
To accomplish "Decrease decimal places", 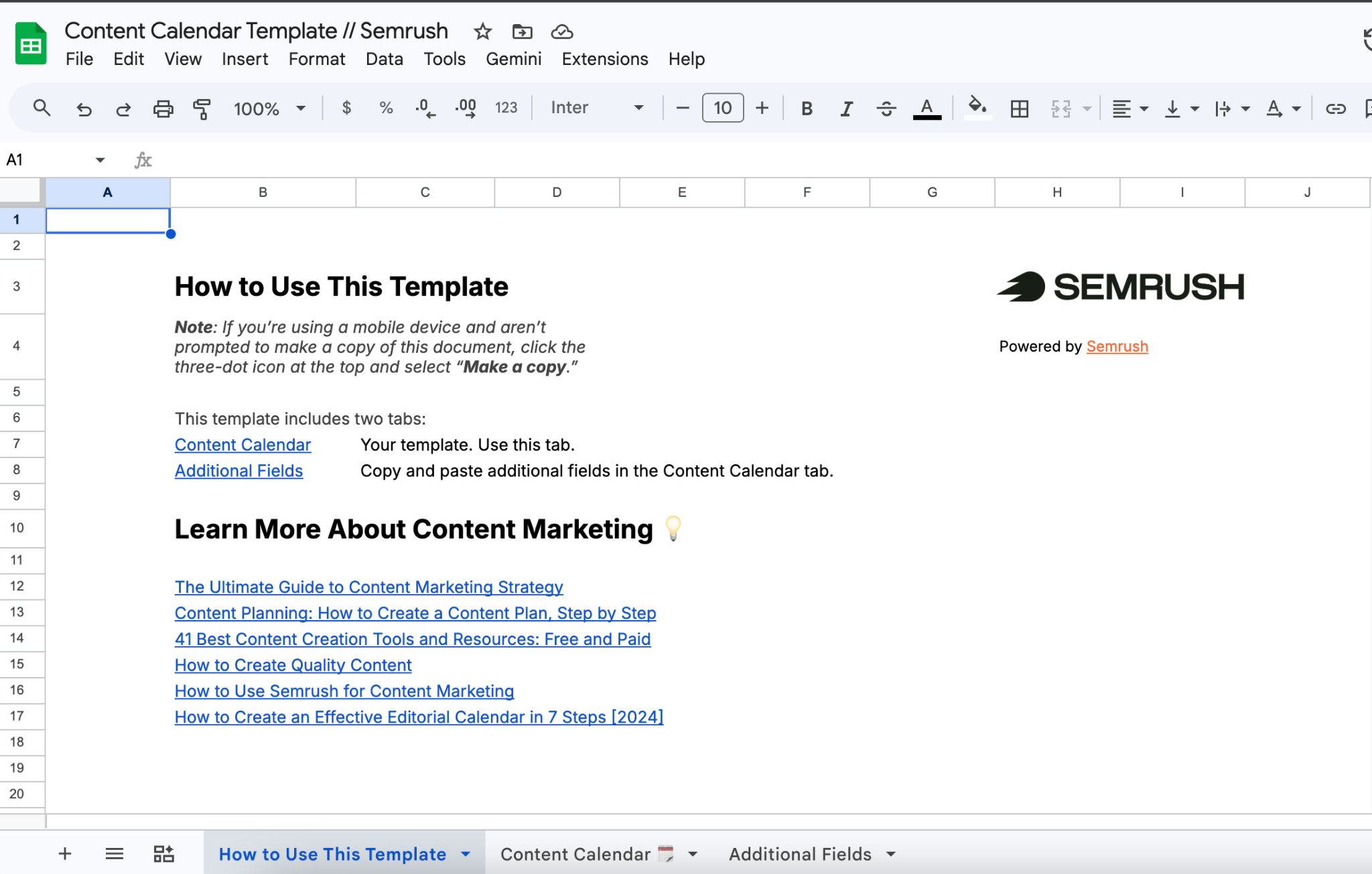I will tap(425, 108).
